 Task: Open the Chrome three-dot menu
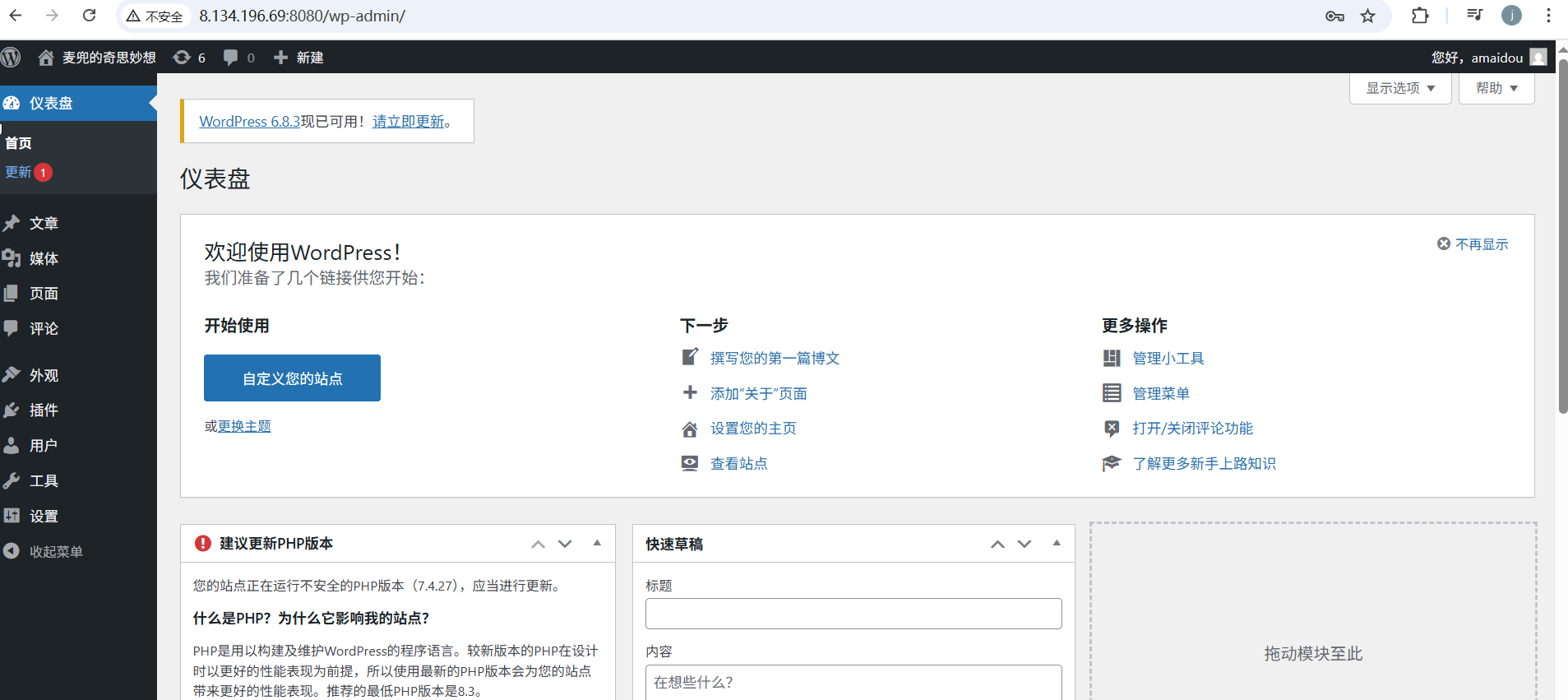[x=1548, y=16]
